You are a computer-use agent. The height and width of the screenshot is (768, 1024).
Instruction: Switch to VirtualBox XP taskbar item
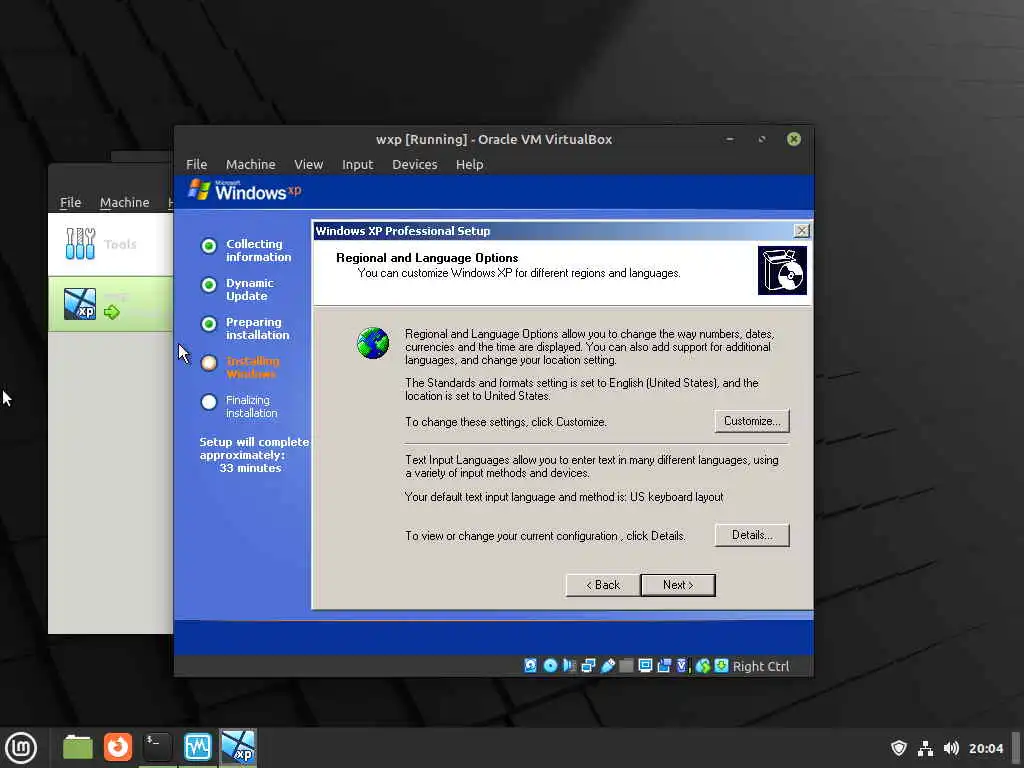[x=238, y=747]
